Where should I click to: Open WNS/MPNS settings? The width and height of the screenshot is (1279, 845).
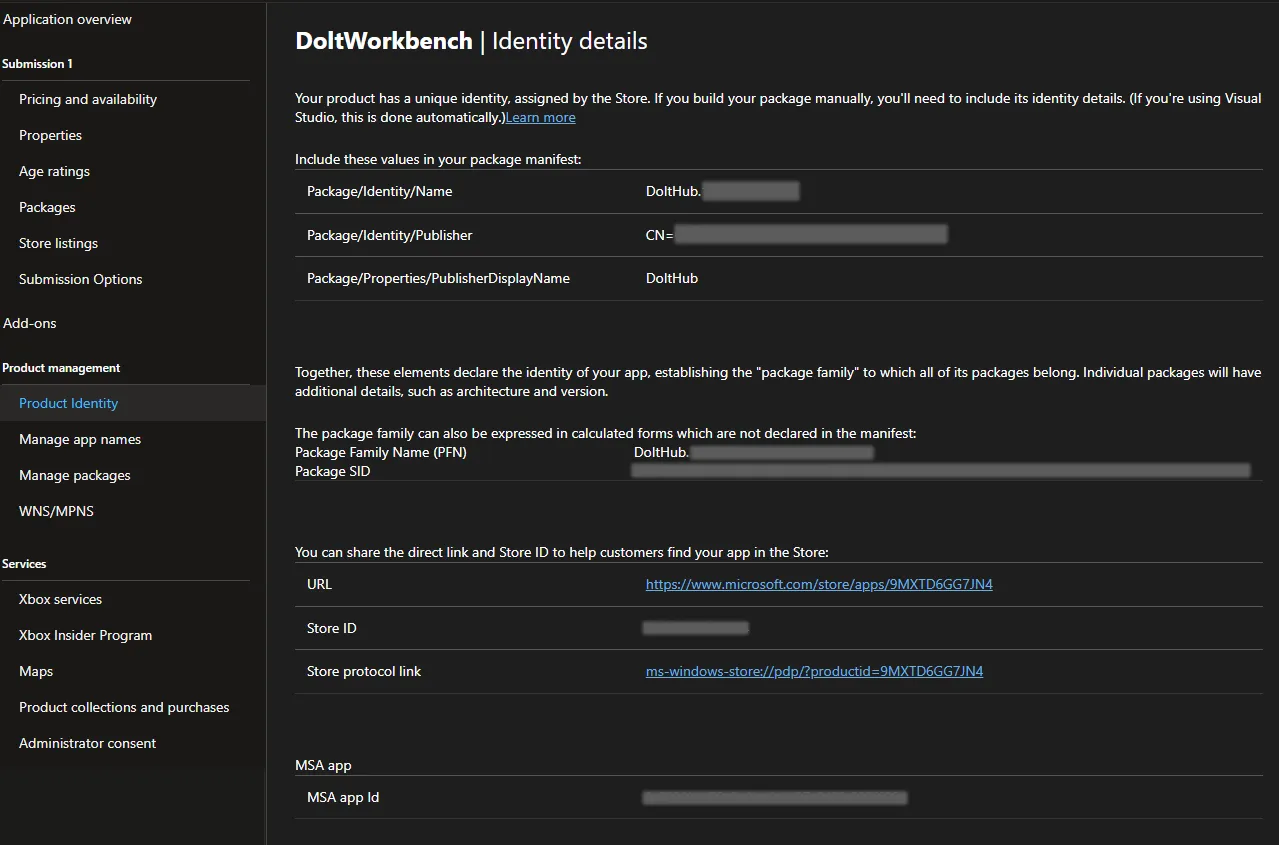(x=56, y=511)
